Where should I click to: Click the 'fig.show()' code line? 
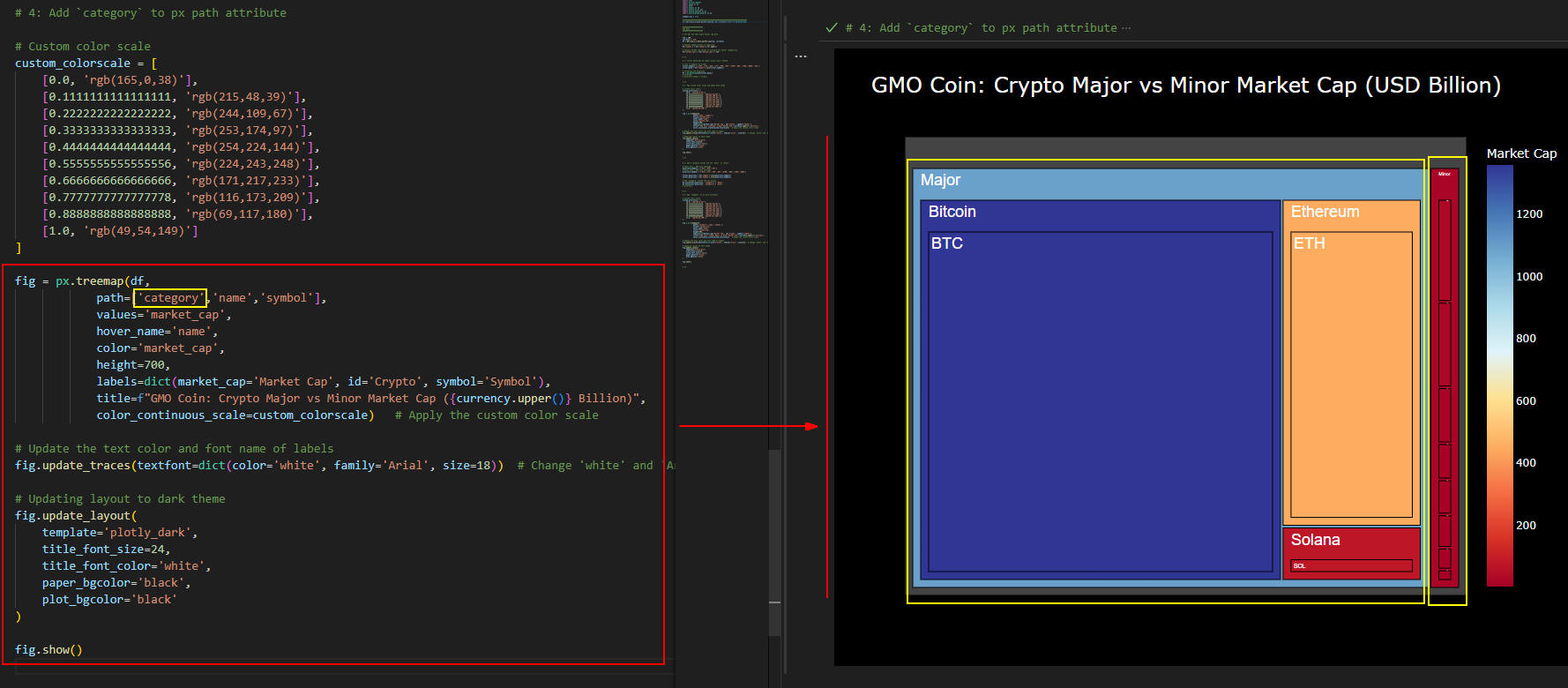49,650
